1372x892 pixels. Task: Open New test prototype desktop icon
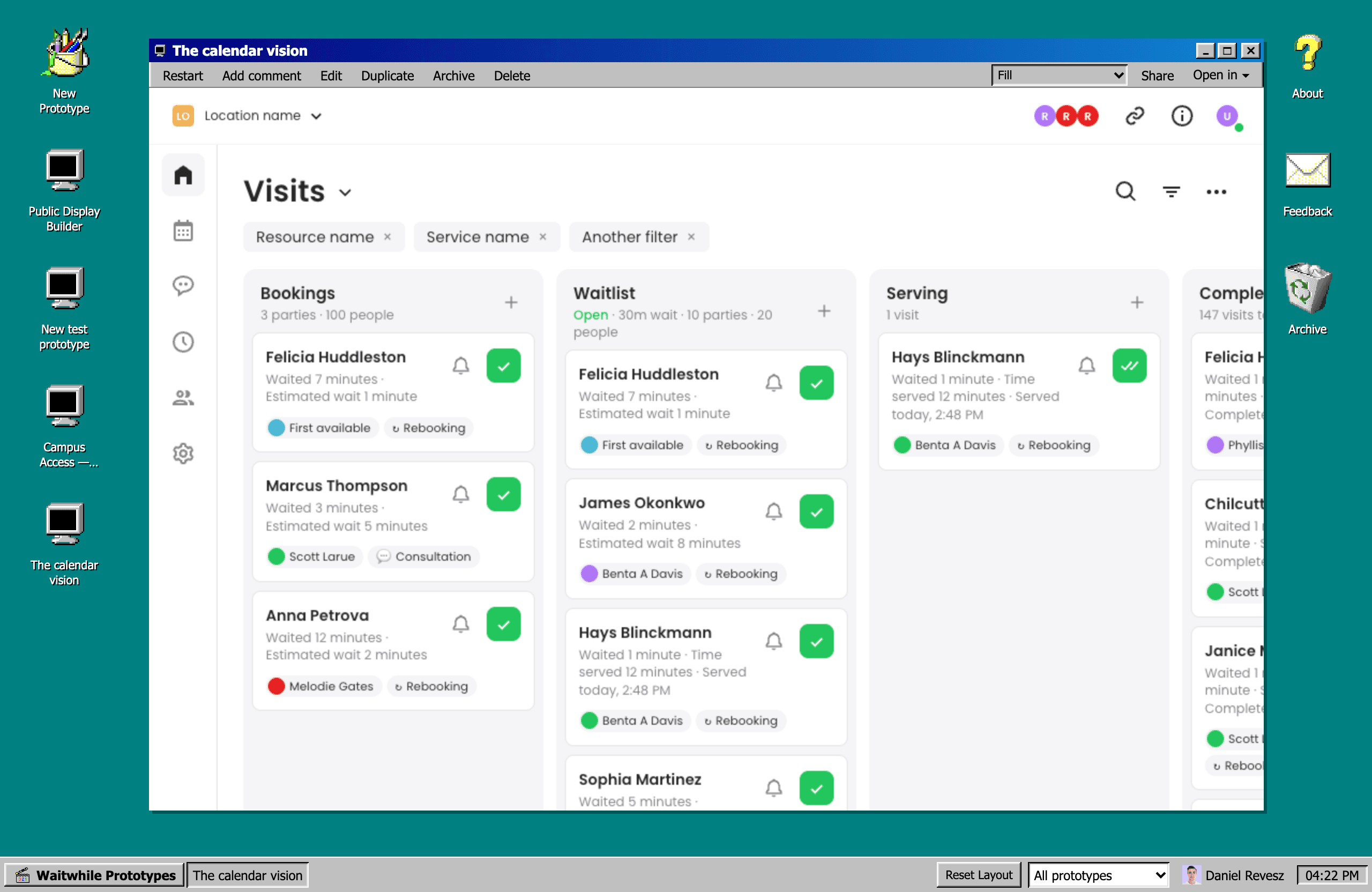64,308
